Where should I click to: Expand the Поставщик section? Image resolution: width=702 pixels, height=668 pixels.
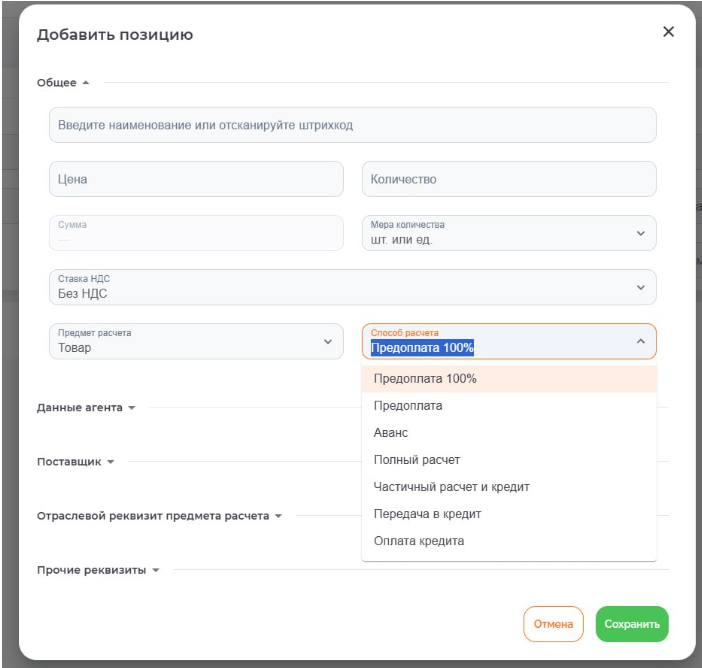pos(76,462)
